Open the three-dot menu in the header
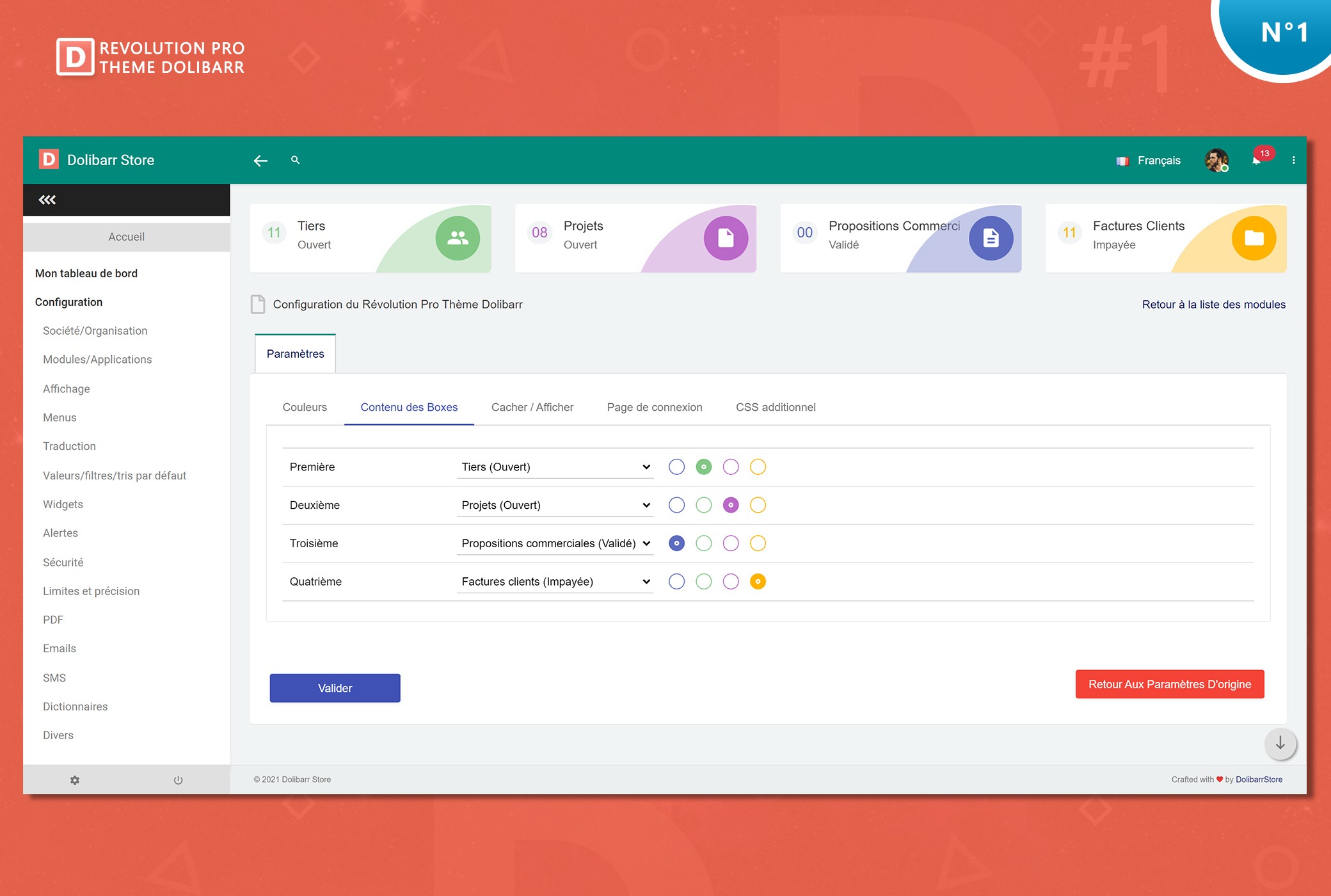The image size is (1331, 896). click(x=1293, y=161)
